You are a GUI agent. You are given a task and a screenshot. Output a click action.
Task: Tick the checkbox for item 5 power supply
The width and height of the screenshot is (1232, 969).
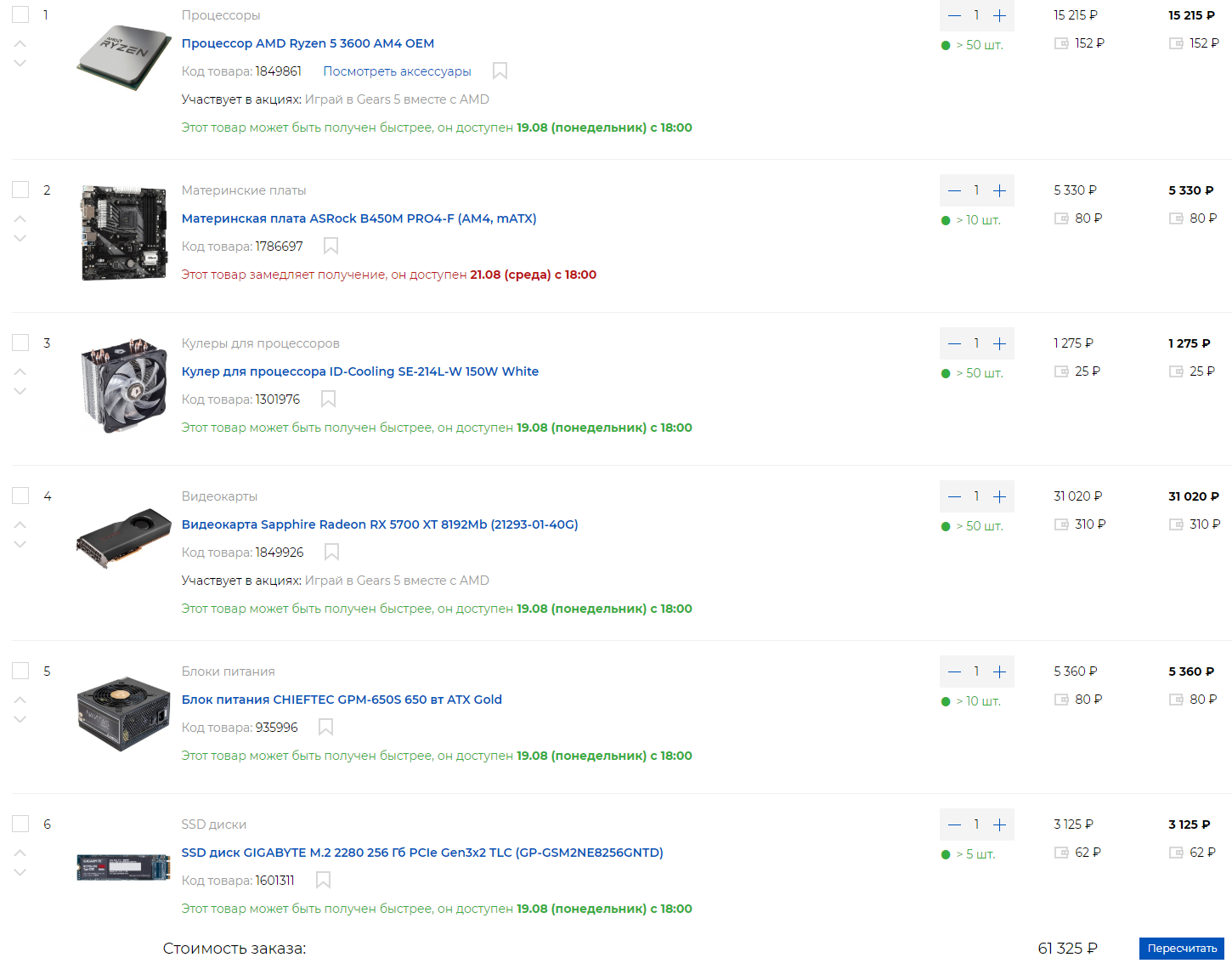20,671
